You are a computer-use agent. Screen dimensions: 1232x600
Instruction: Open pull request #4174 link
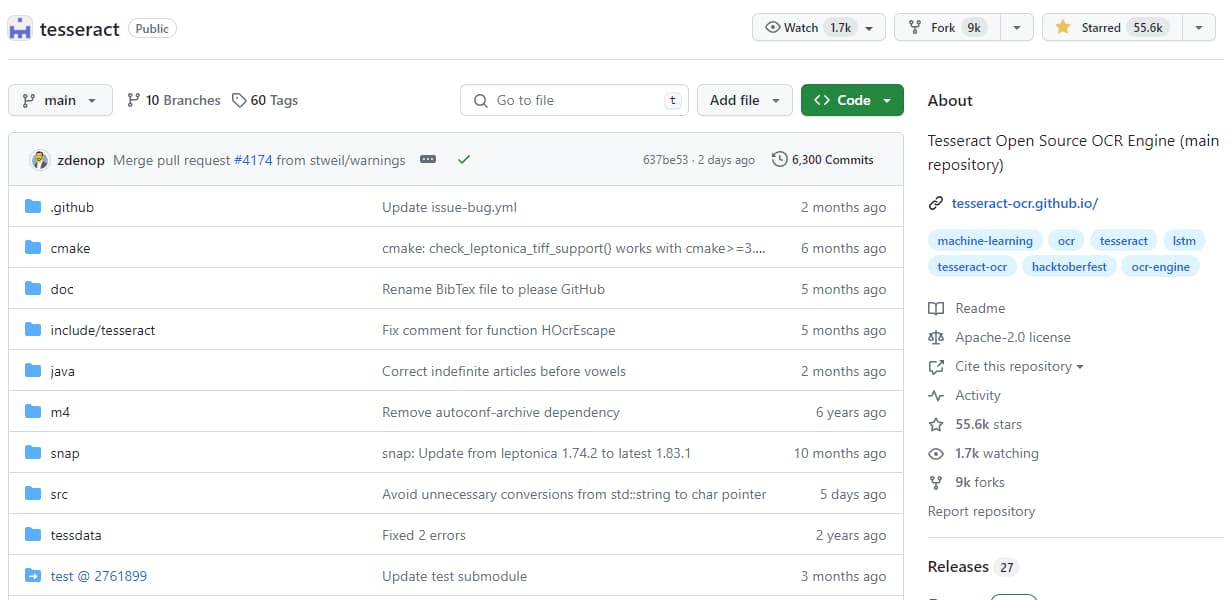[x=253, y=160]
